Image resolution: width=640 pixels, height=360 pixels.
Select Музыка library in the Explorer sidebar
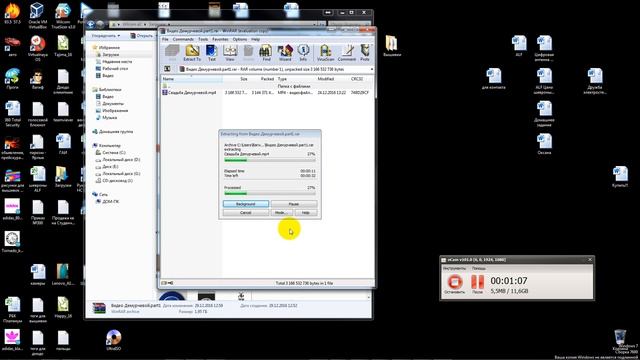point(109,118)
